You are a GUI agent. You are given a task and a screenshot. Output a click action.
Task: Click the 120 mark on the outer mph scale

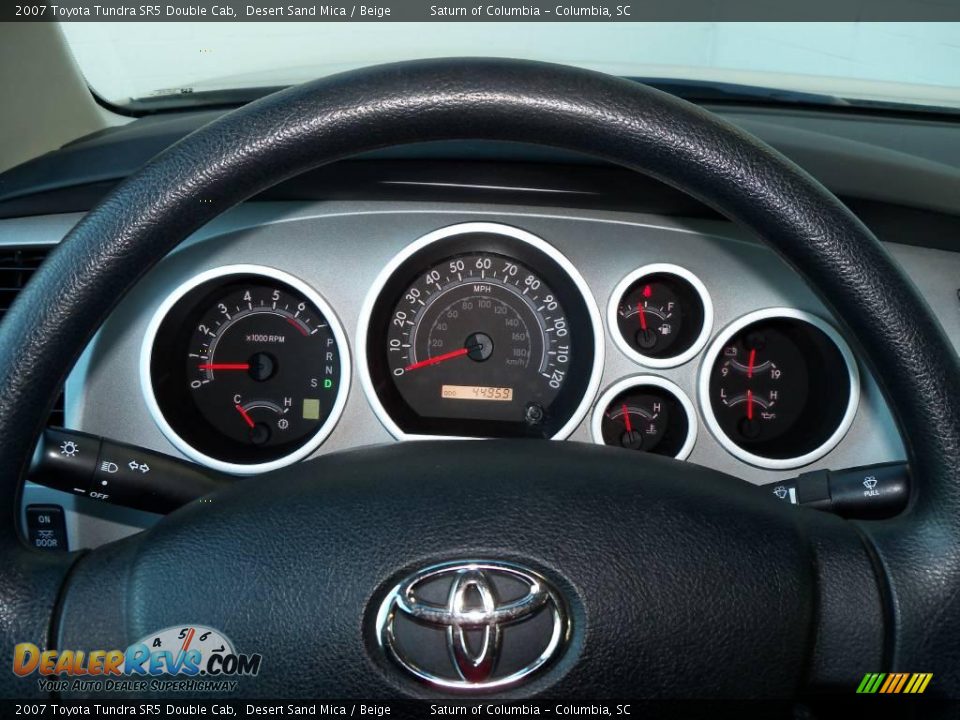point(555,379)
